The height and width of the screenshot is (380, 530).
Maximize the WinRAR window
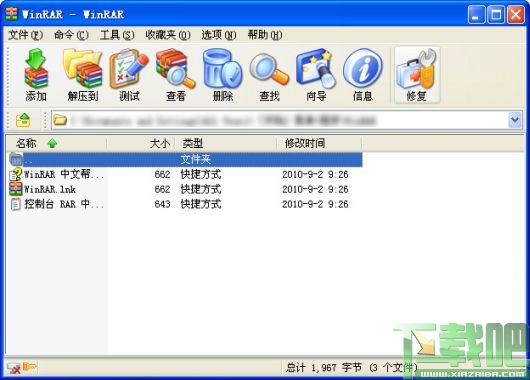click(x=496, y=15)
